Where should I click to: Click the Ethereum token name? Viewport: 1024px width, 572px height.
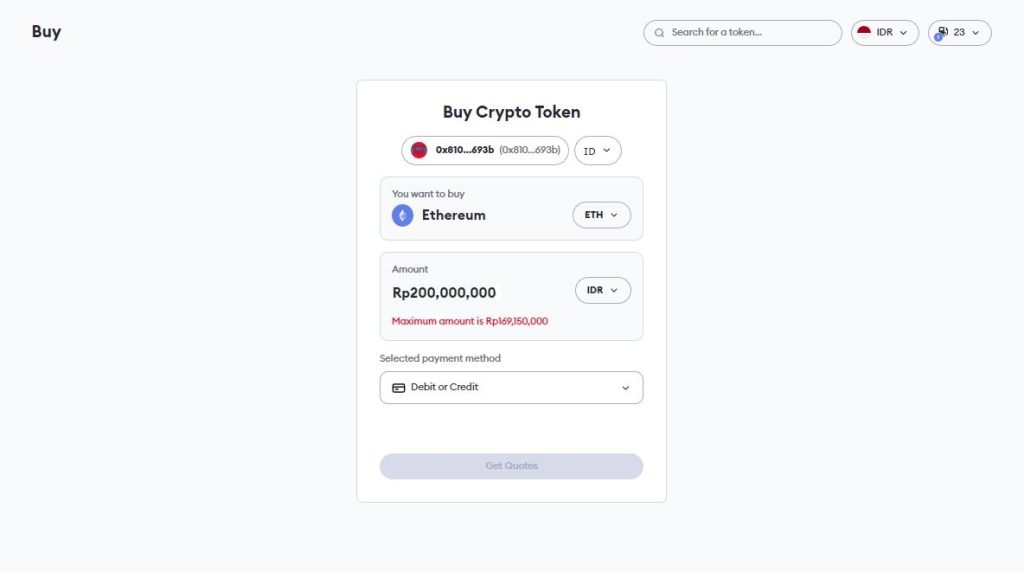[453, 215]
